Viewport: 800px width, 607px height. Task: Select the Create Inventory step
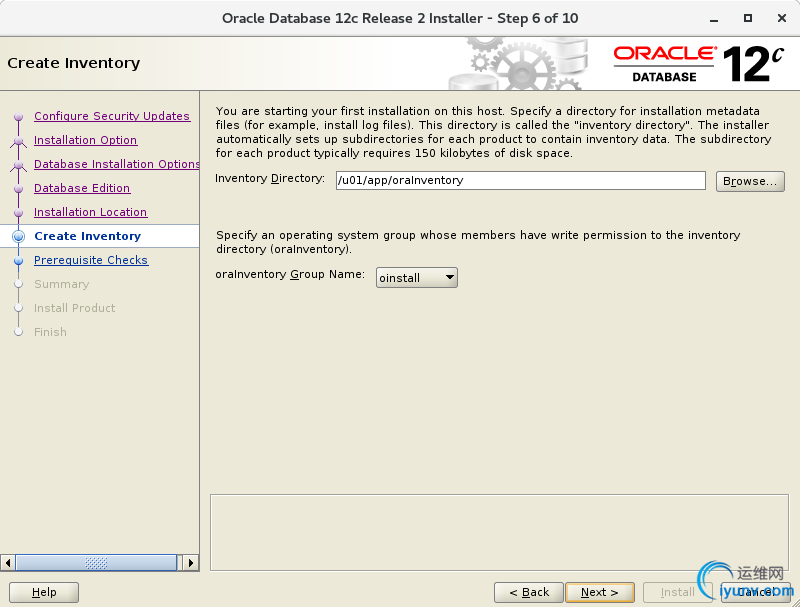(87, 236)
